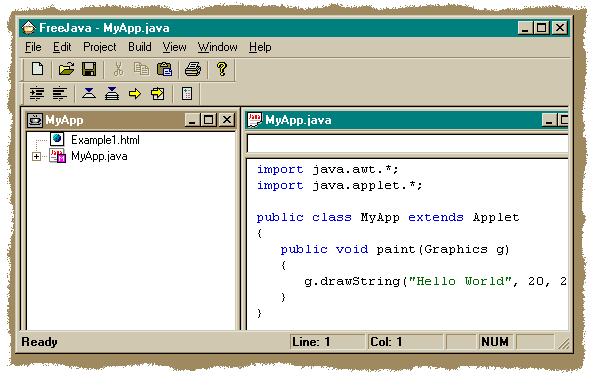Close the MyApp project window
The image size is (594, 379).
[x=227, y=120]
